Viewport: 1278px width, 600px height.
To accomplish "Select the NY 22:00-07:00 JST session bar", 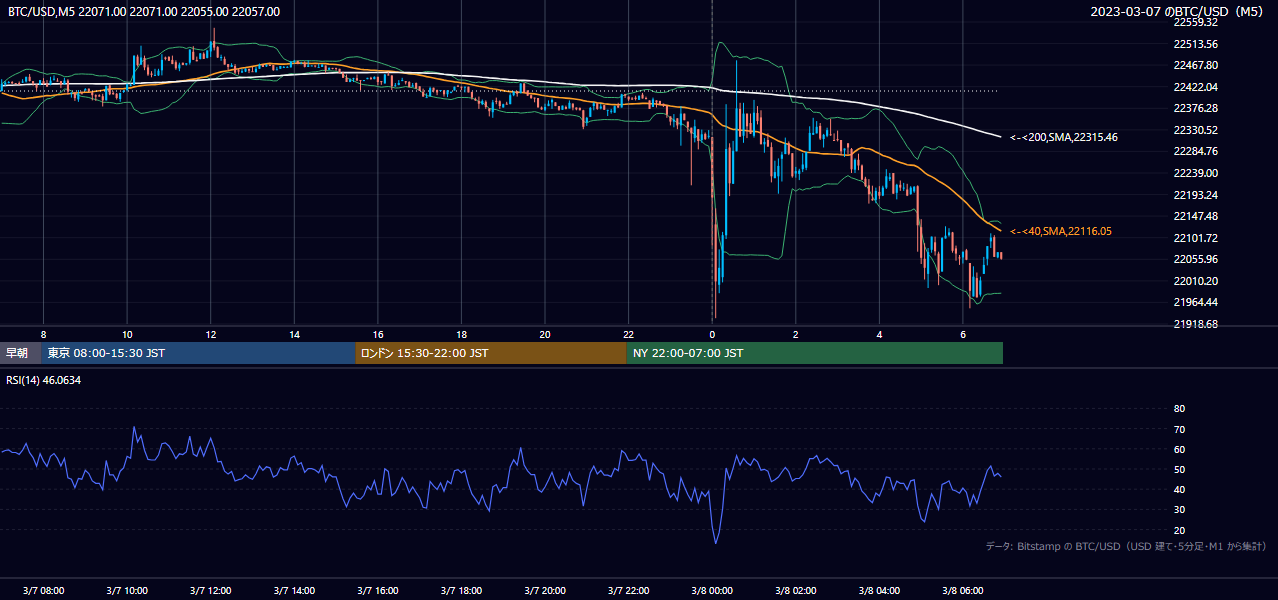I will click(815, 353).
